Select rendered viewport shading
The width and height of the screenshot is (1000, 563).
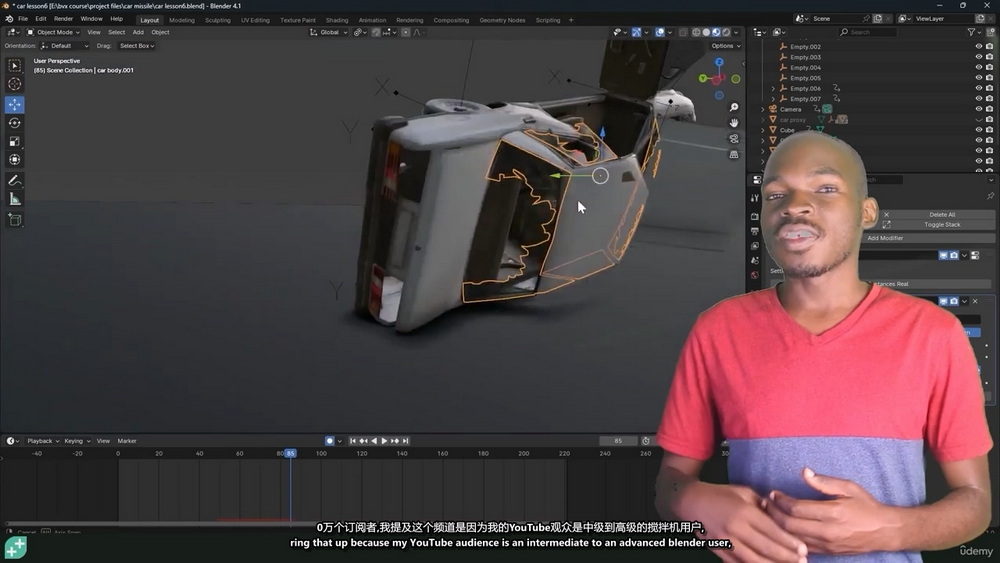(x=726, y=32)
